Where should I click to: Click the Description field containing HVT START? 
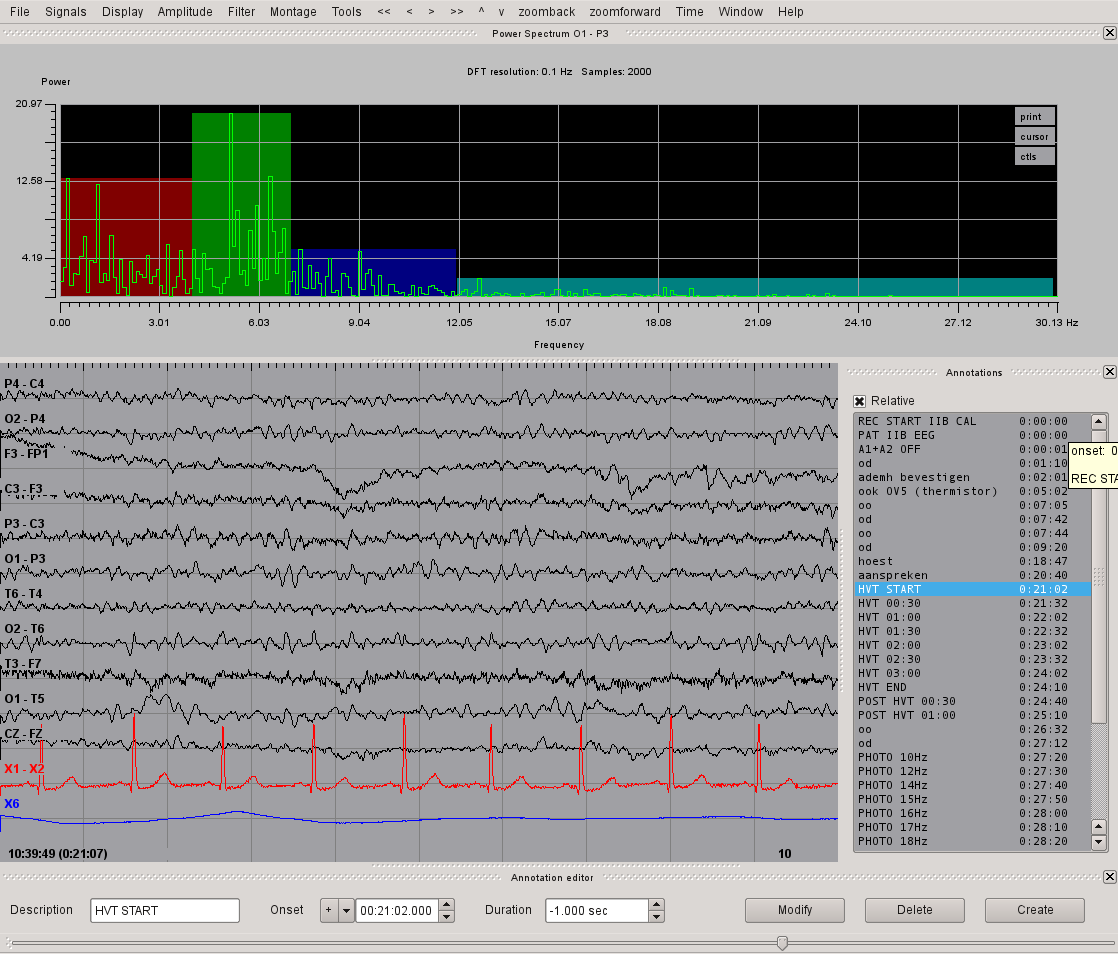coord(165,910)
